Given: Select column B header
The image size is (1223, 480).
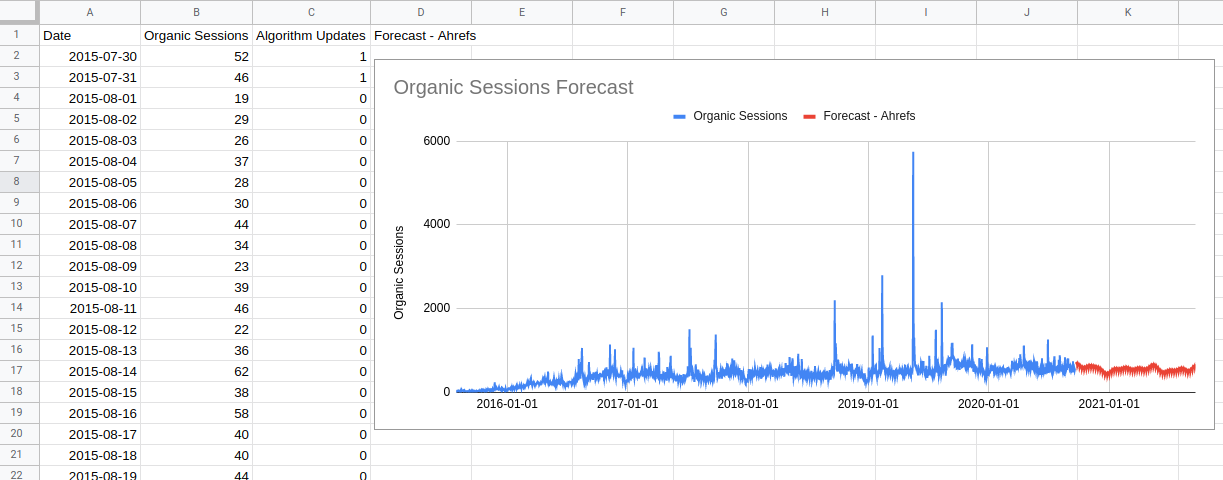Looking at the screenshot, I should point(196,12).
